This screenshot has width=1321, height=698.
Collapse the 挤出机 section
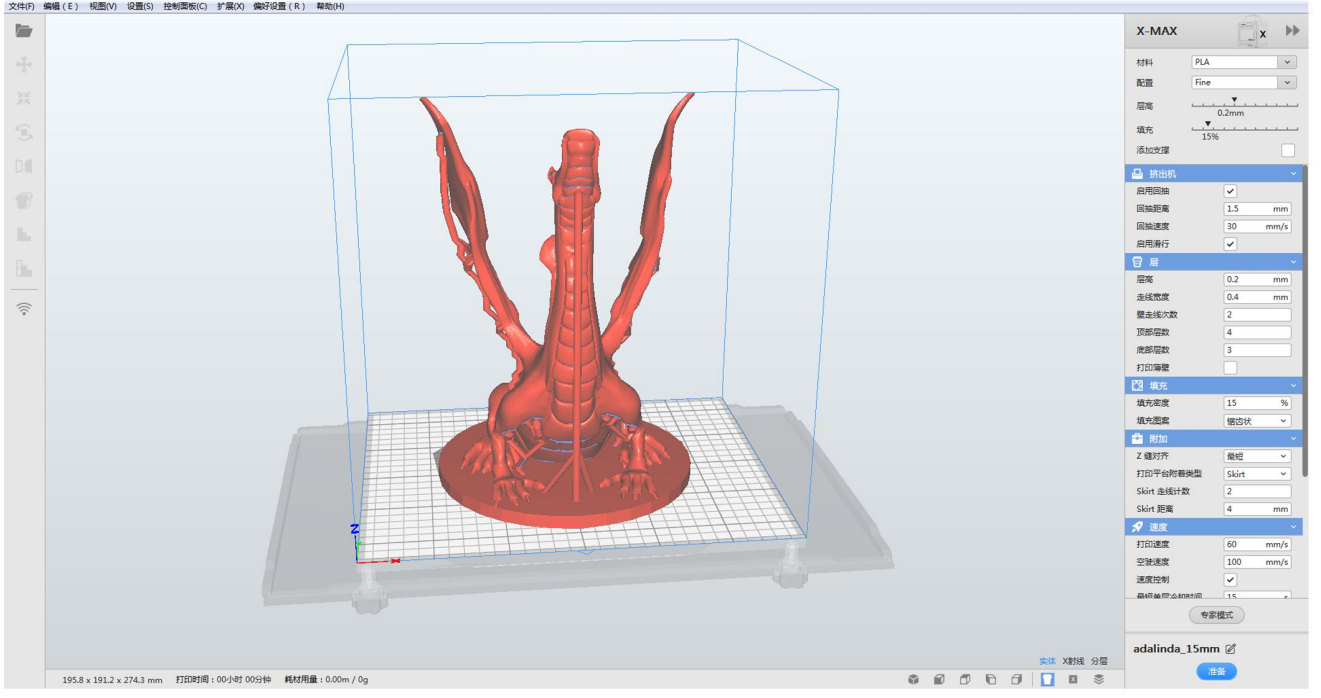point(1293,174)
